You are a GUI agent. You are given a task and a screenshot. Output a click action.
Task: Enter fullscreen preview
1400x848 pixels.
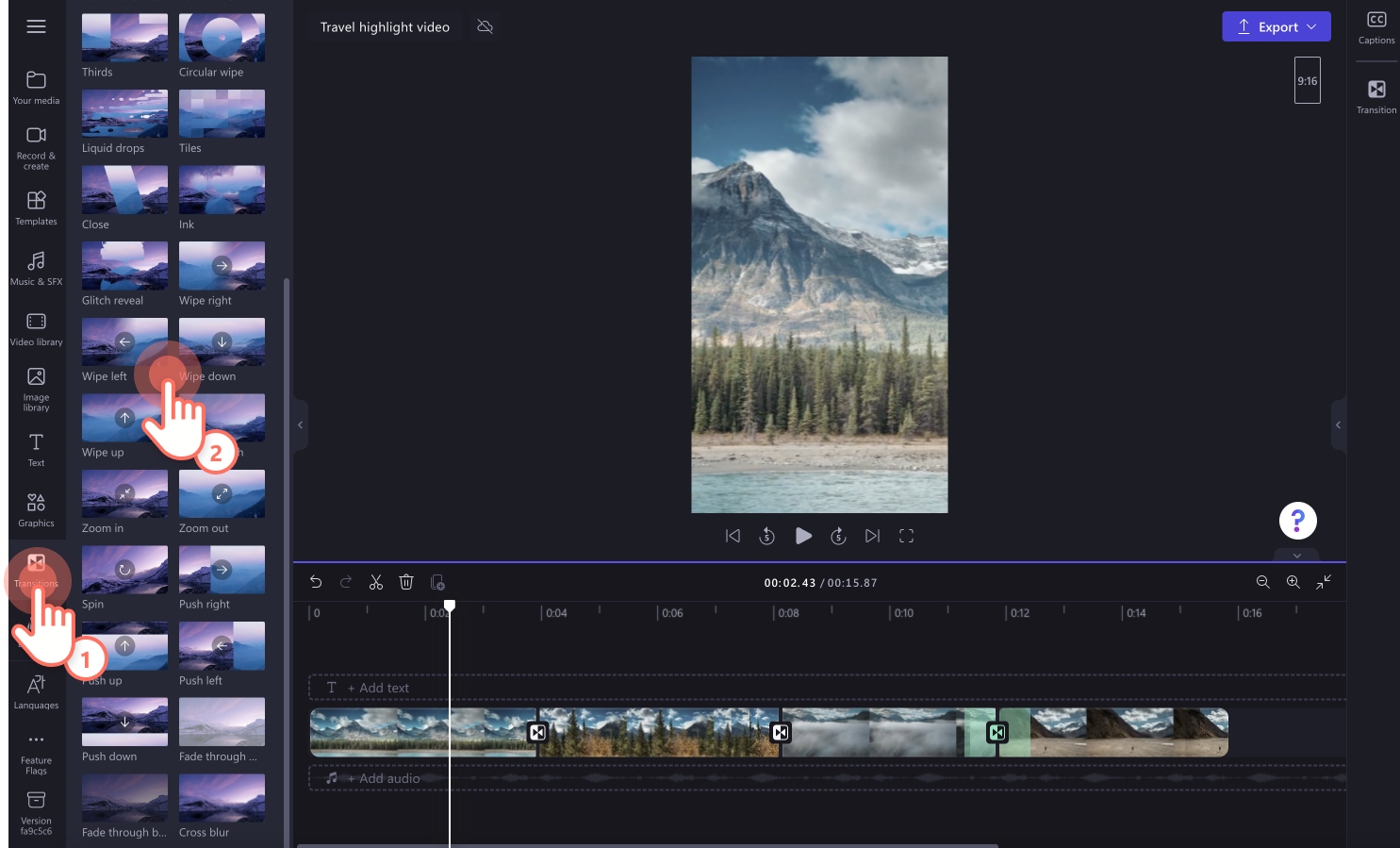[907, 536]
